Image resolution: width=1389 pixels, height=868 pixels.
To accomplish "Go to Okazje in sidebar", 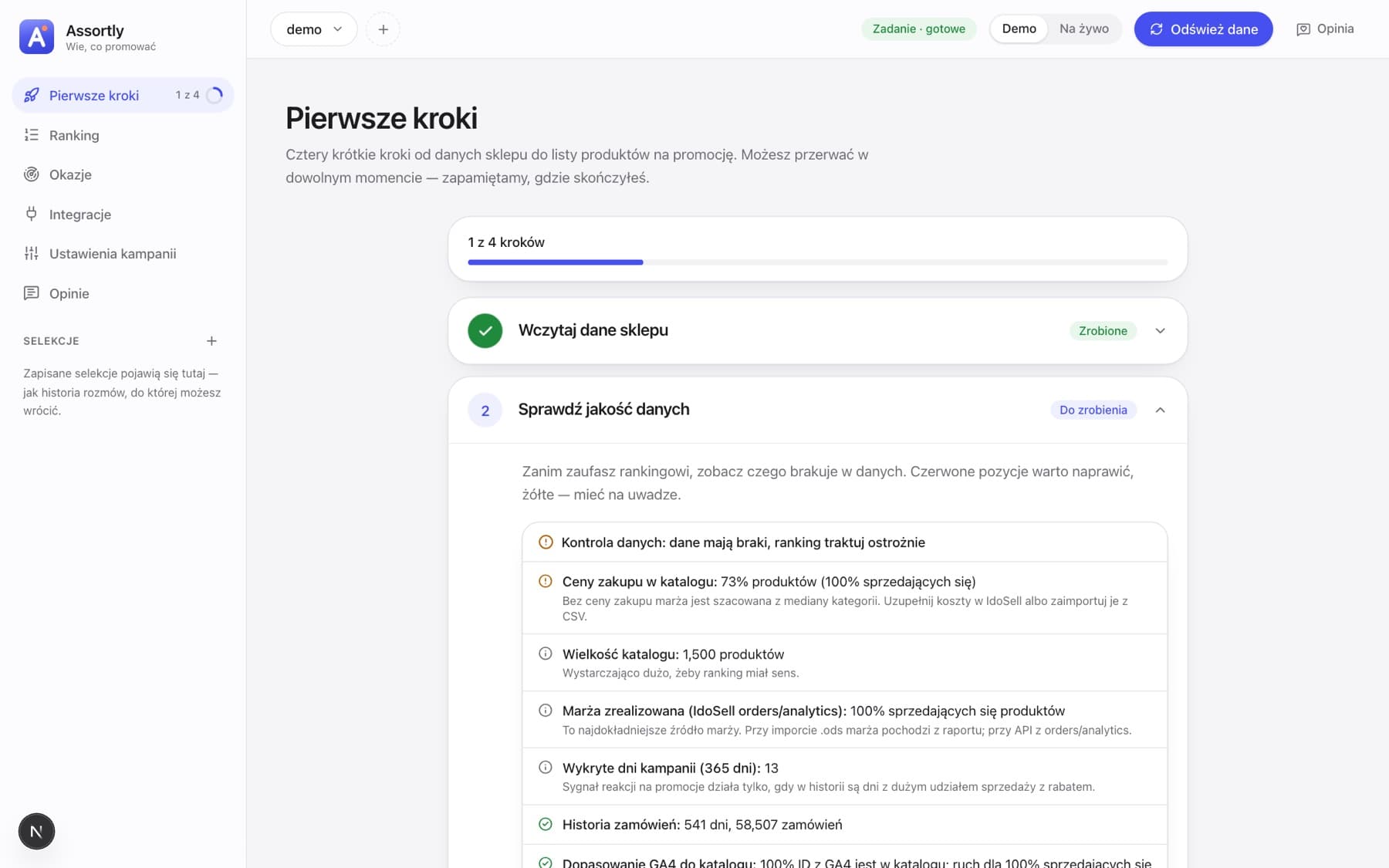I will (x=123, y=174).
